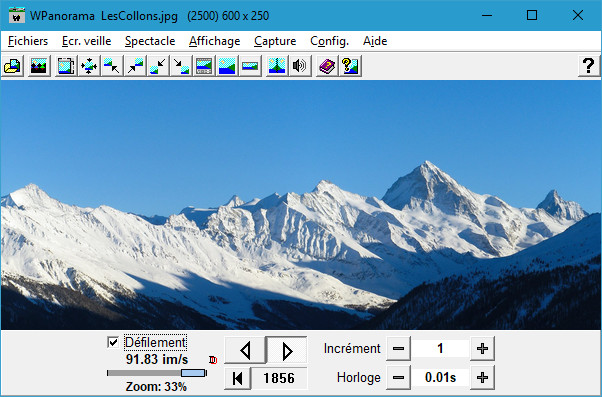Screen dimensions: 602x397
Task: Click the Horloge label
Action: pyautogui.click(x=359, y=378)
